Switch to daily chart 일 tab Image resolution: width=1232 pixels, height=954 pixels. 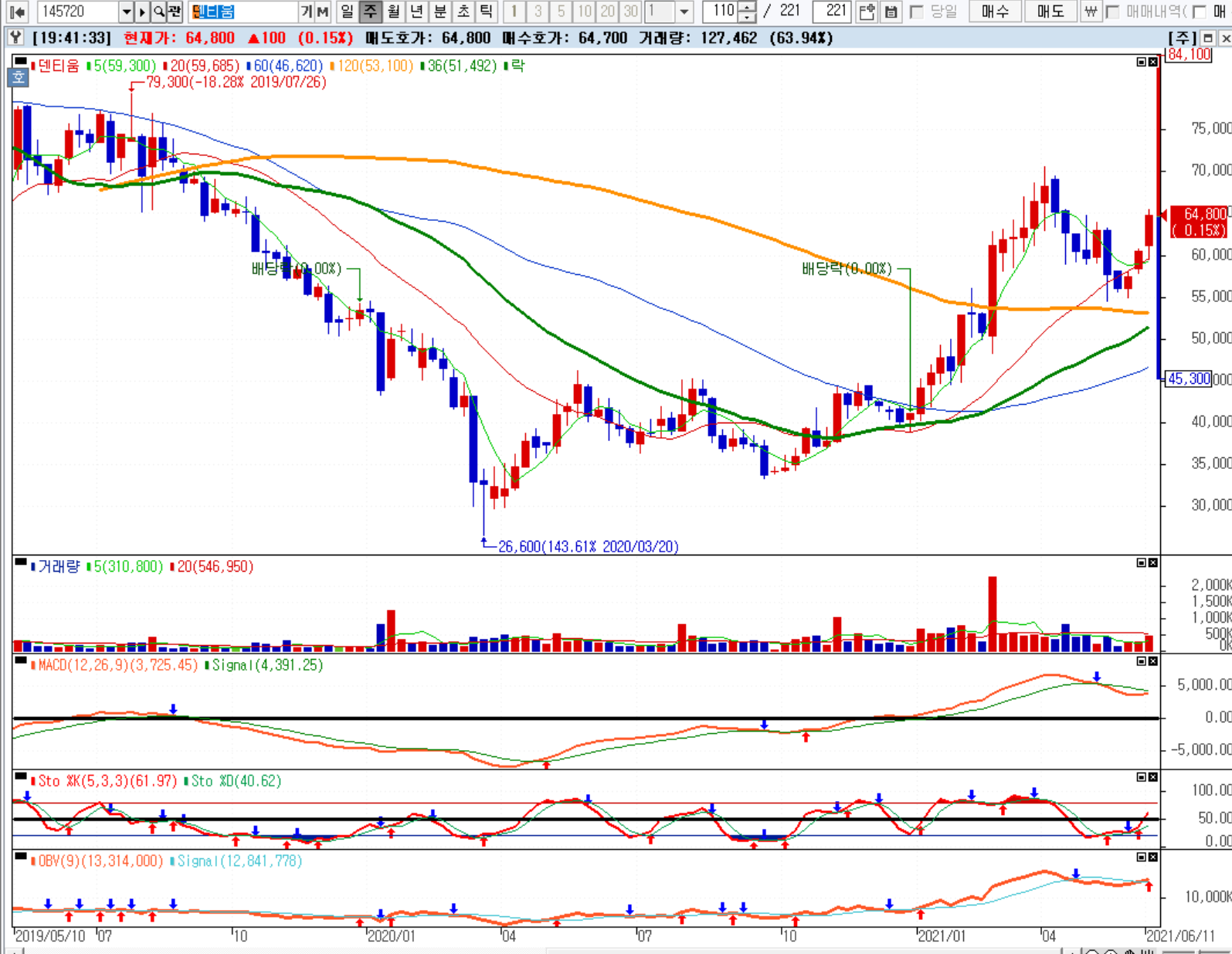(x=347, y=12)
